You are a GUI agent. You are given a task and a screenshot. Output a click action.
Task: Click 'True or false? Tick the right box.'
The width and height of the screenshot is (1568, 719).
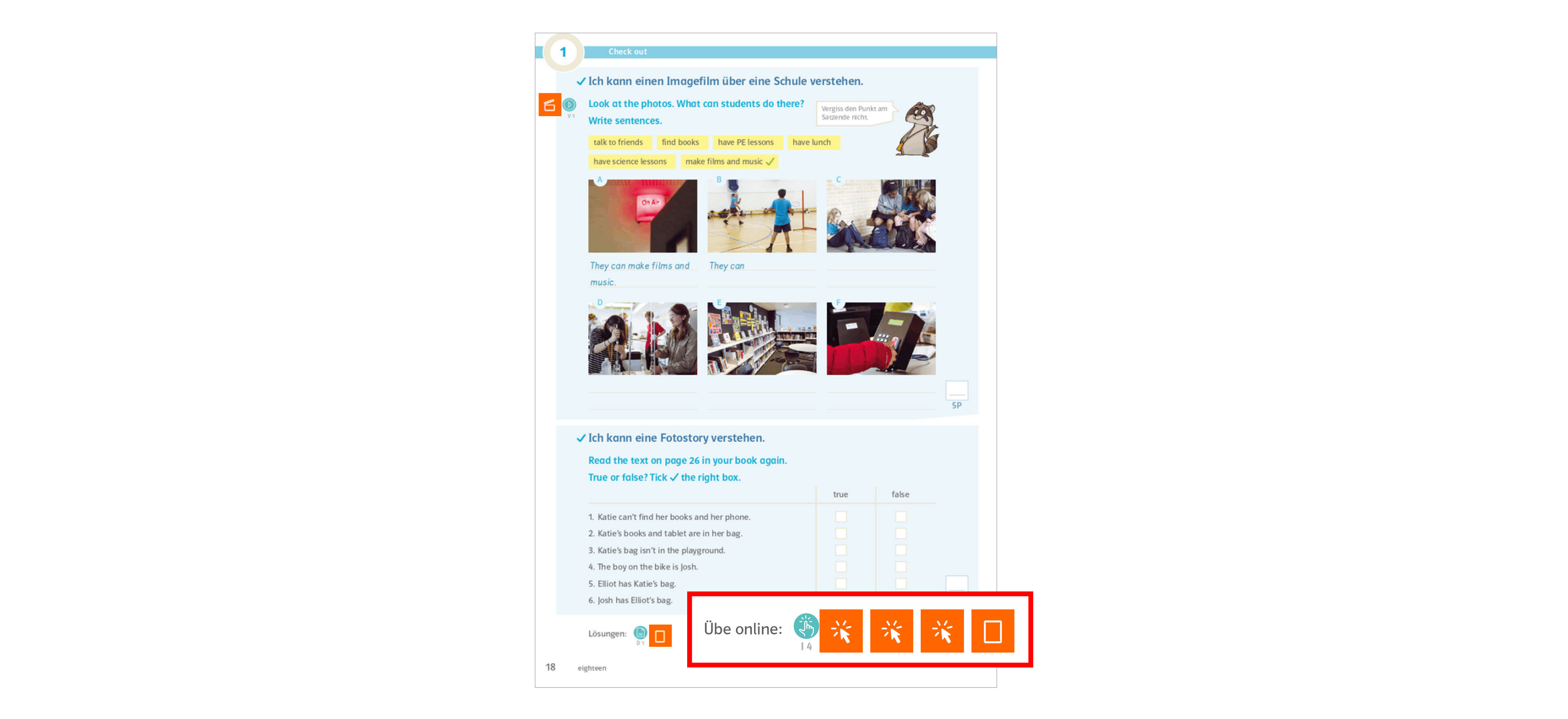[664, 478]
